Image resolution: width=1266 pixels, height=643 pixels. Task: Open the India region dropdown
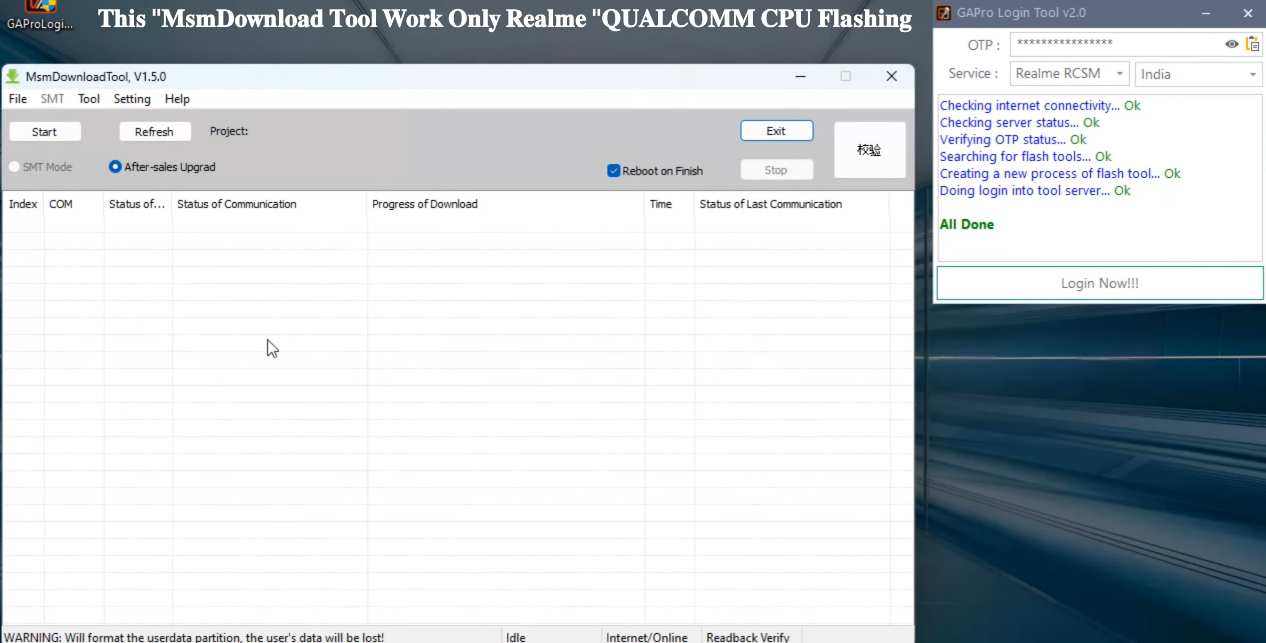[1199, 74]
